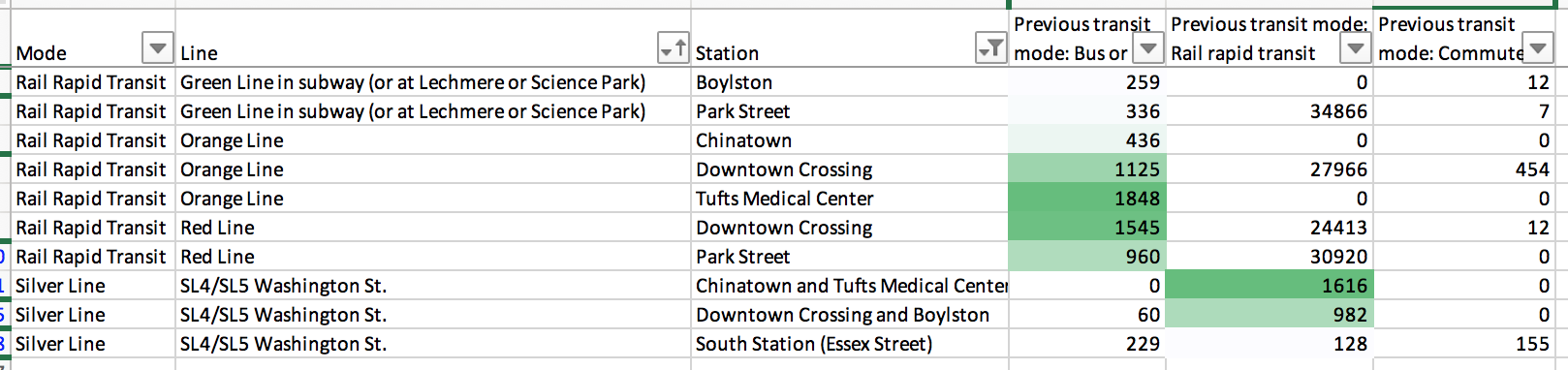Screen dimensions: 1568x370
Task: Click the cell with value 454
Action: 1464,170
